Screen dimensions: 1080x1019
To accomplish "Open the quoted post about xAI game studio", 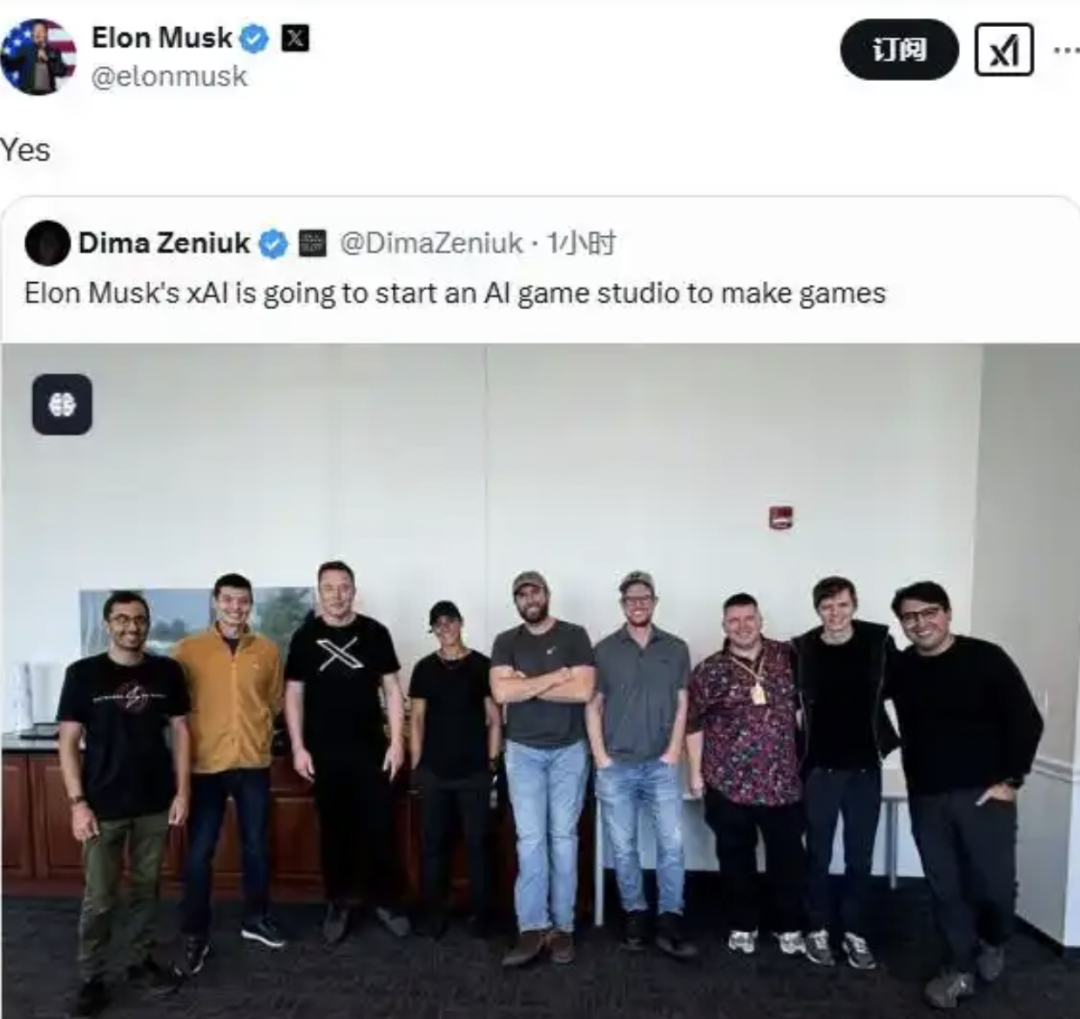I will point(455,294).
